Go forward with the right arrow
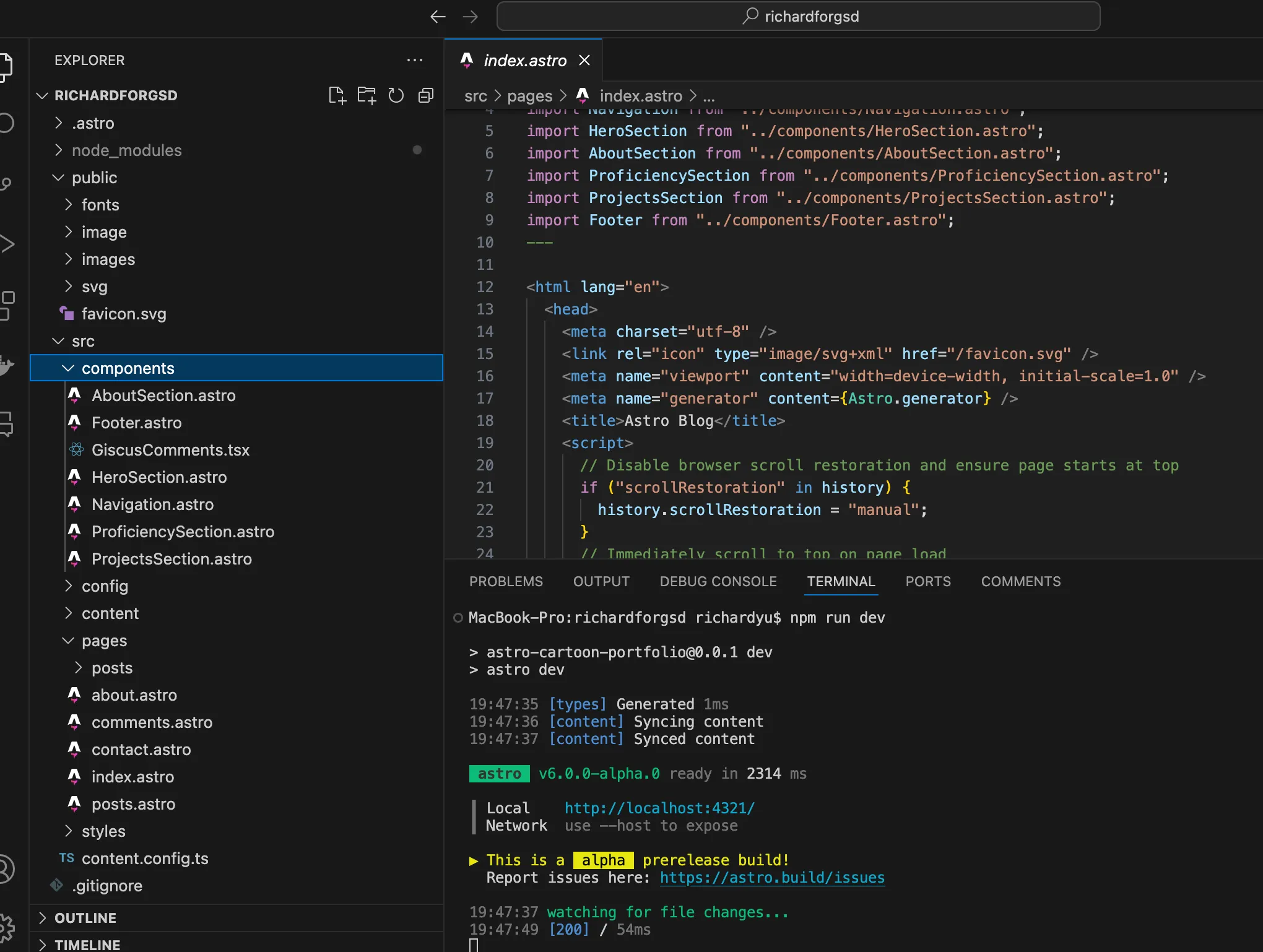Screen dimensions: 1263x952 (471, 17)
